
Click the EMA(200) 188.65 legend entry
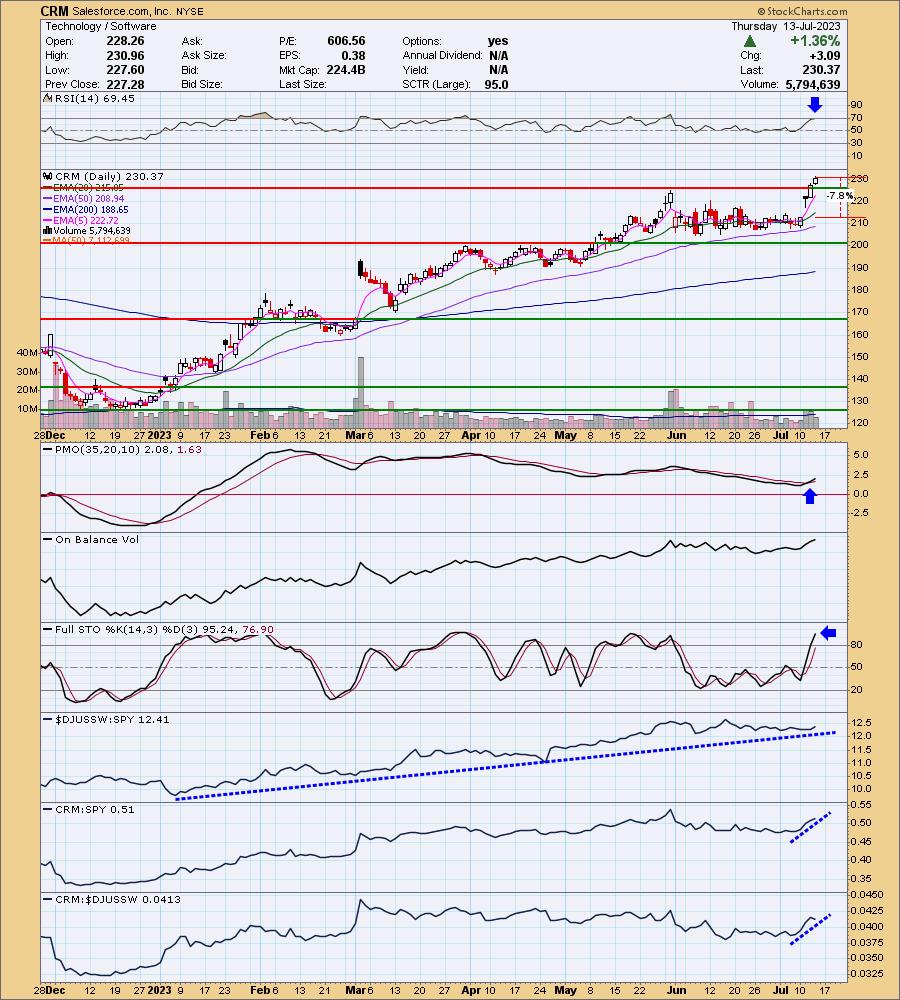tap(91, 209)
